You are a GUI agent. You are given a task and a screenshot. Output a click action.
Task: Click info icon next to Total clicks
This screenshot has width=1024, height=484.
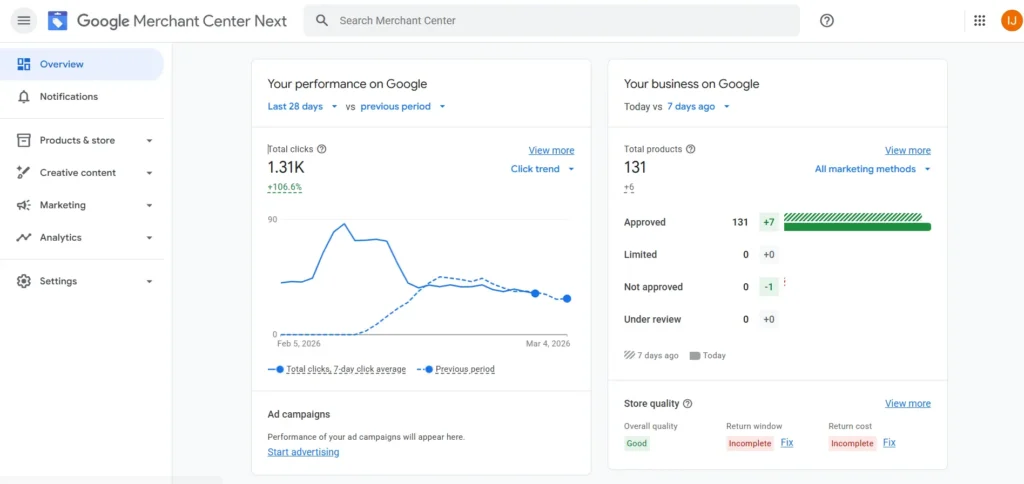[321, 149]
